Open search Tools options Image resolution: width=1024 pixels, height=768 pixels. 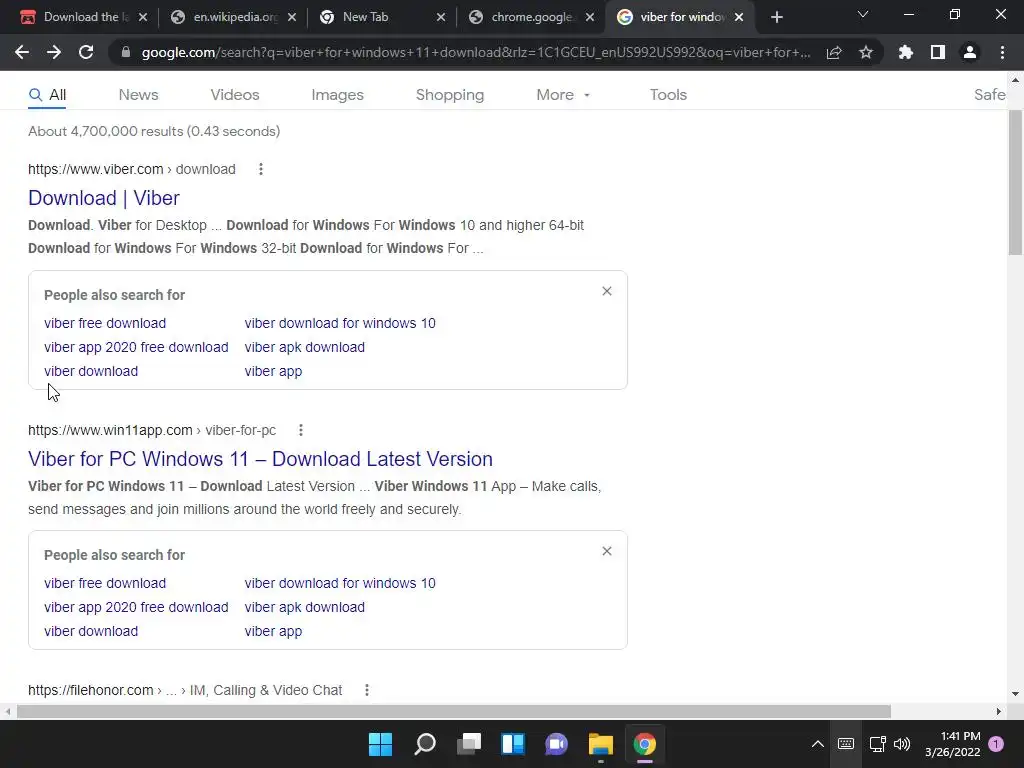pos(668,95)
